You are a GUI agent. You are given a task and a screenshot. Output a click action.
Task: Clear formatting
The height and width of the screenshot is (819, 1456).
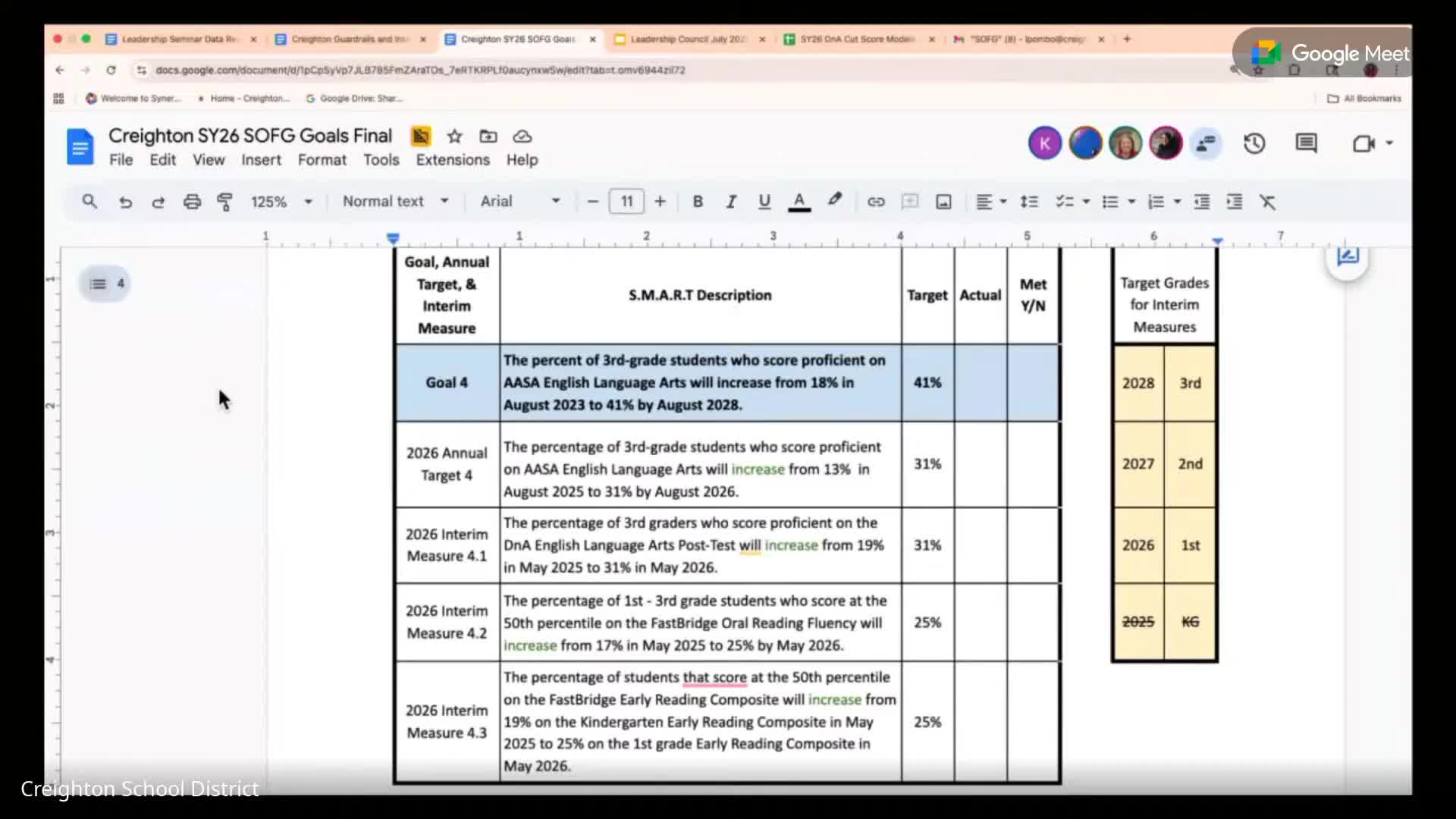pyautogui.click(x=1268, y=202)
